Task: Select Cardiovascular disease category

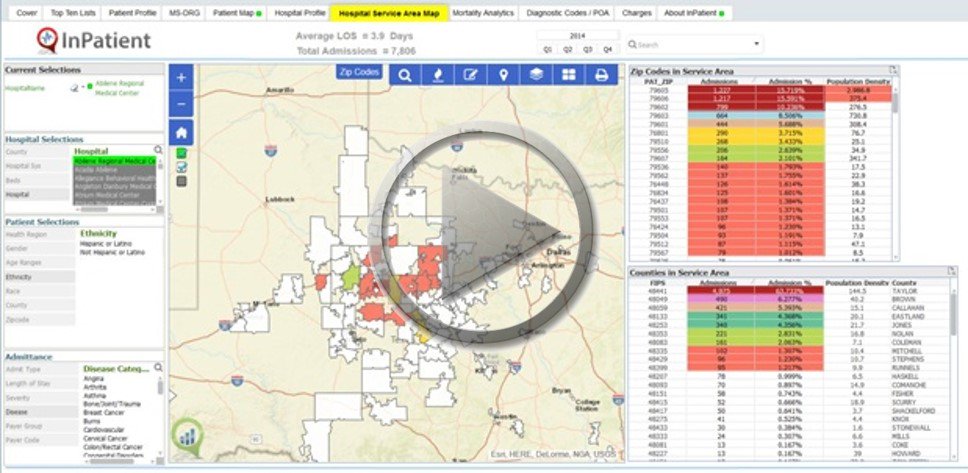Action: pos(102,430)
